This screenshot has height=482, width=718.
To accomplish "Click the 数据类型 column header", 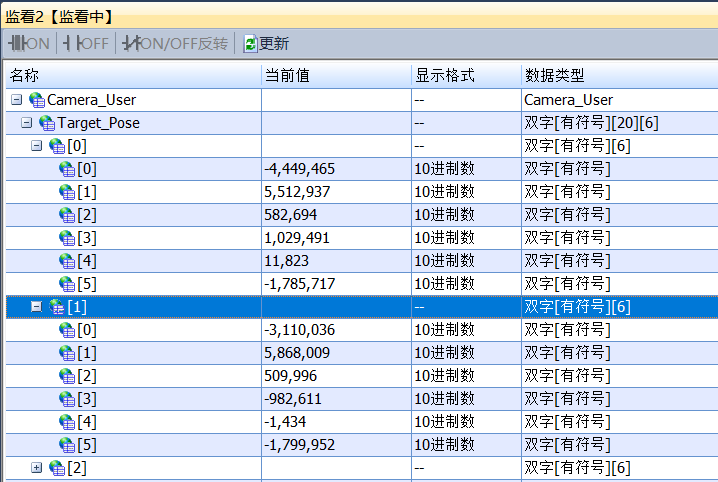I will point(620,75).
